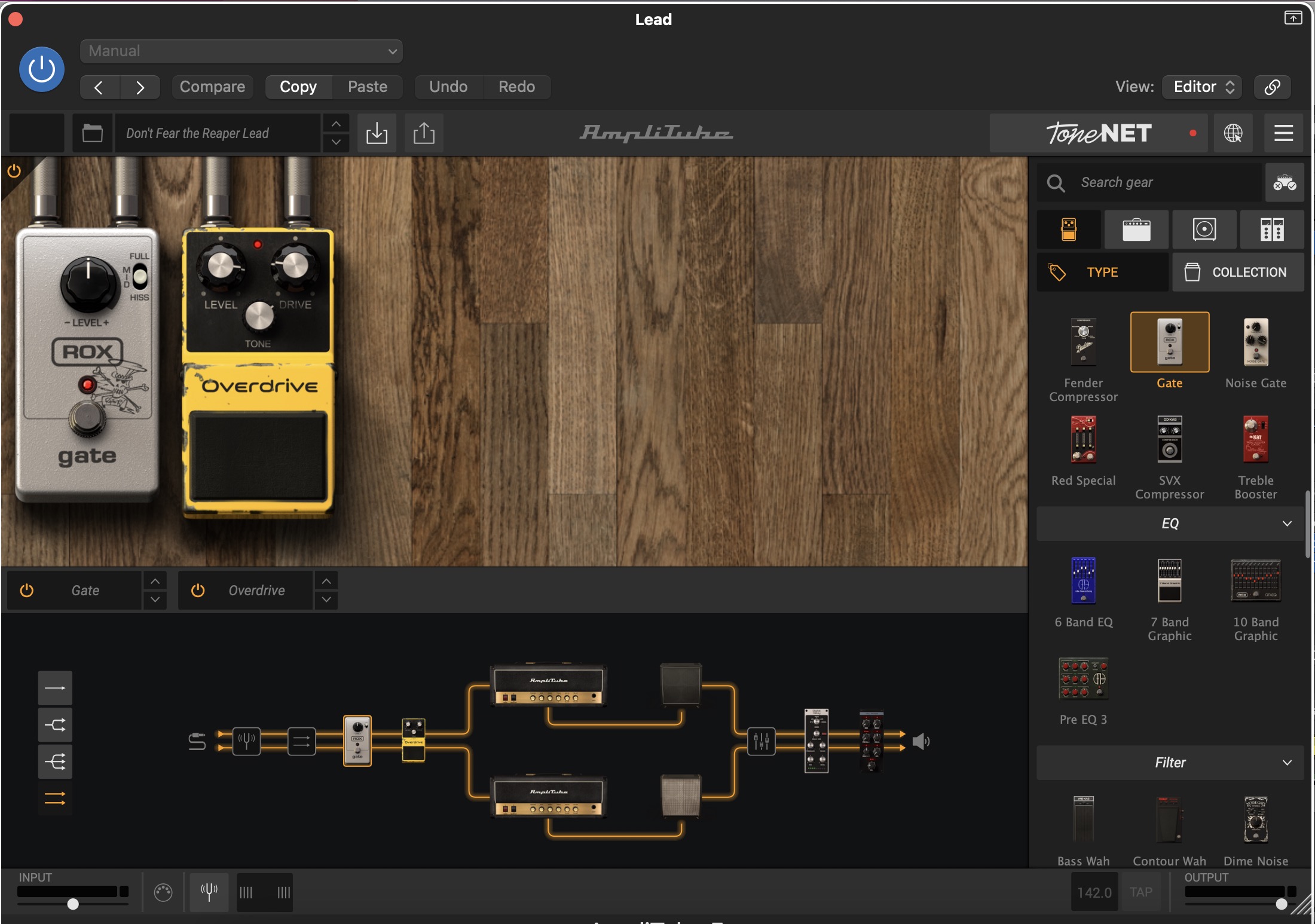The height and width of the screenshot is (924, 1315).
Task: Toggle the Gate slot power button
Action: click(27, 590)
